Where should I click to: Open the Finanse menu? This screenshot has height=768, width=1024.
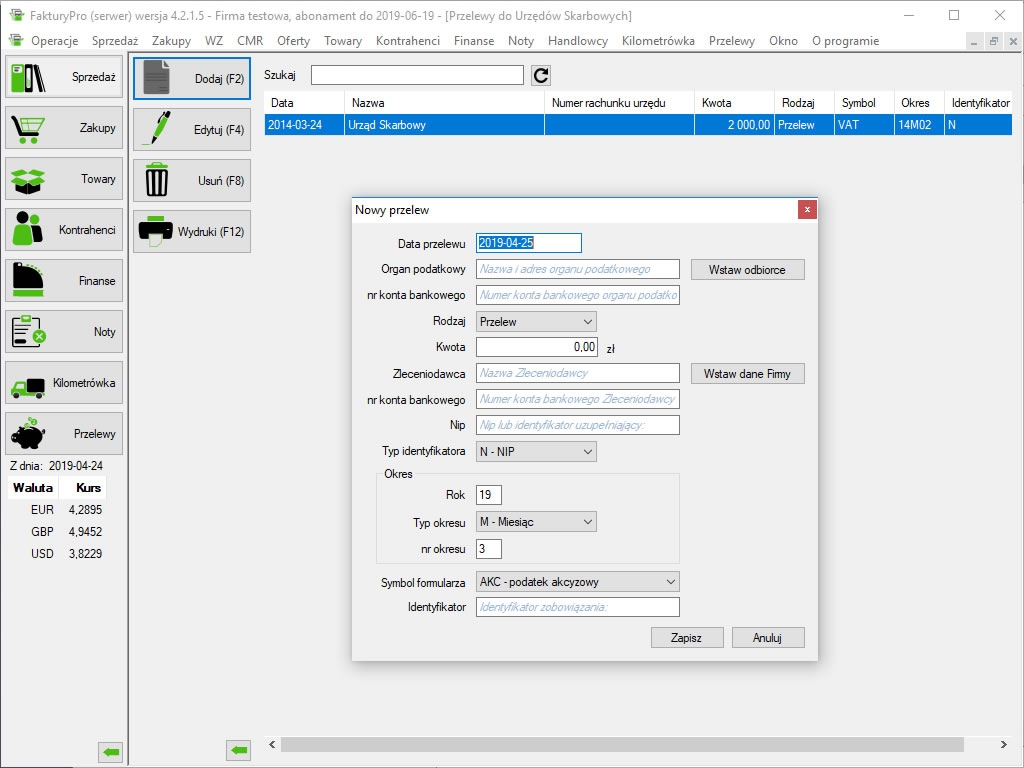point(473,41)
